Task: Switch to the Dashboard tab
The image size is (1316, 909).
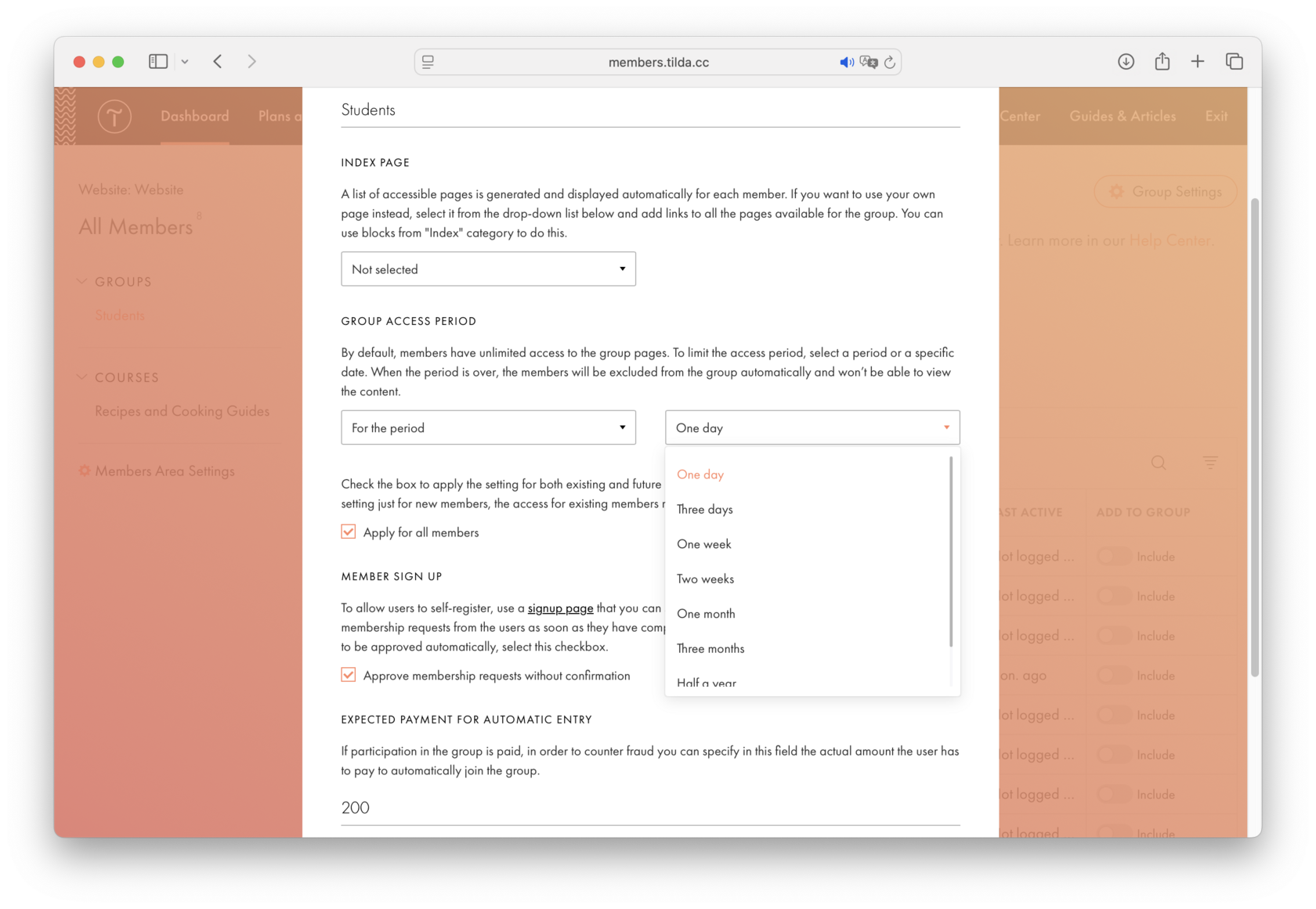Action: click(194, 116)
